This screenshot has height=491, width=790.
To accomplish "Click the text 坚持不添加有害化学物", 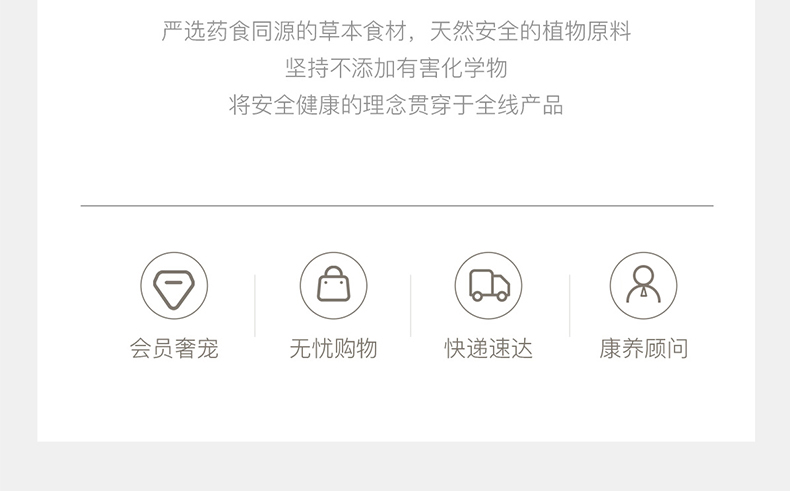I will [x=396, y=68].
